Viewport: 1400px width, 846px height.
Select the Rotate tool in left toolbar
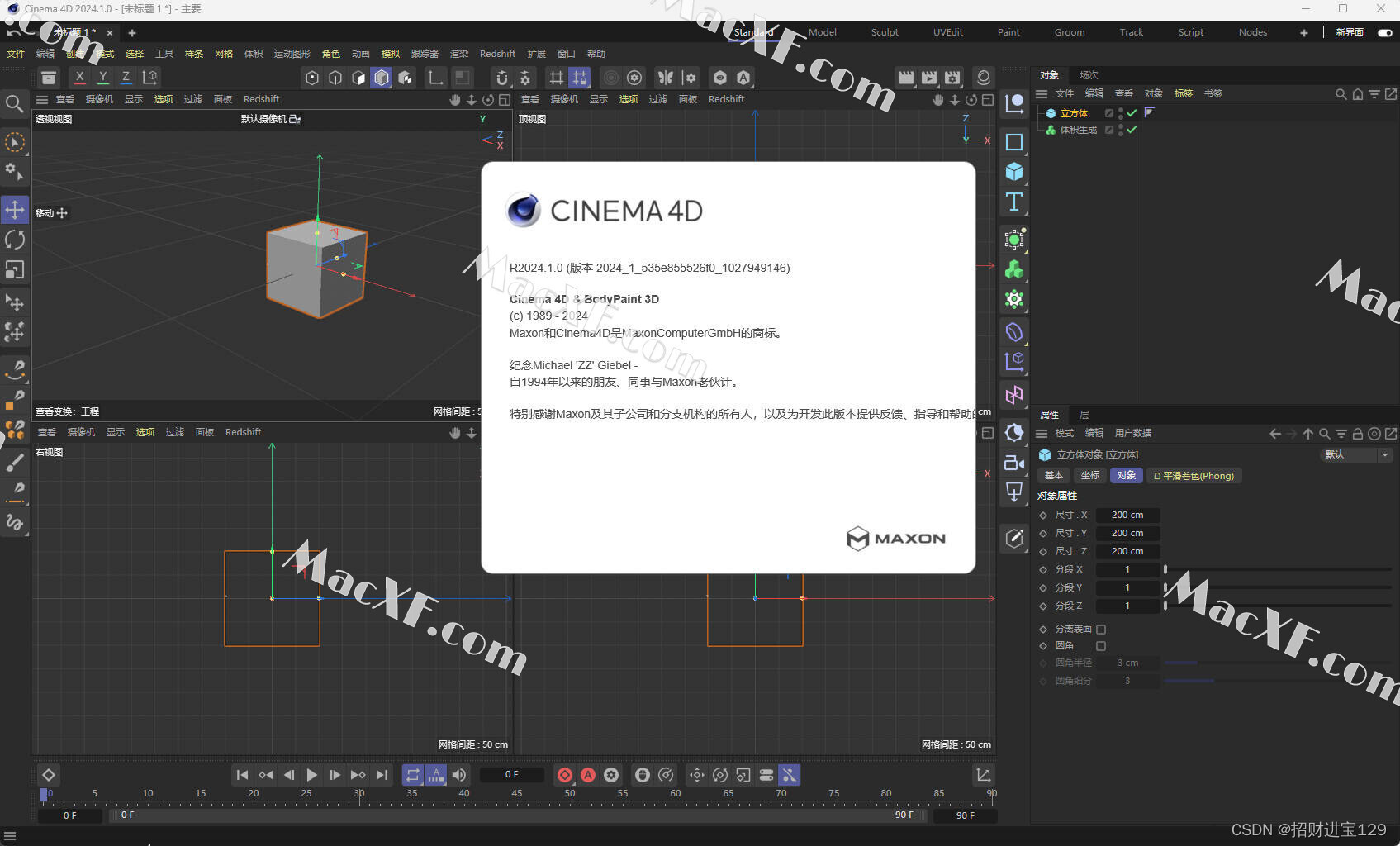[x=15, y=240]
